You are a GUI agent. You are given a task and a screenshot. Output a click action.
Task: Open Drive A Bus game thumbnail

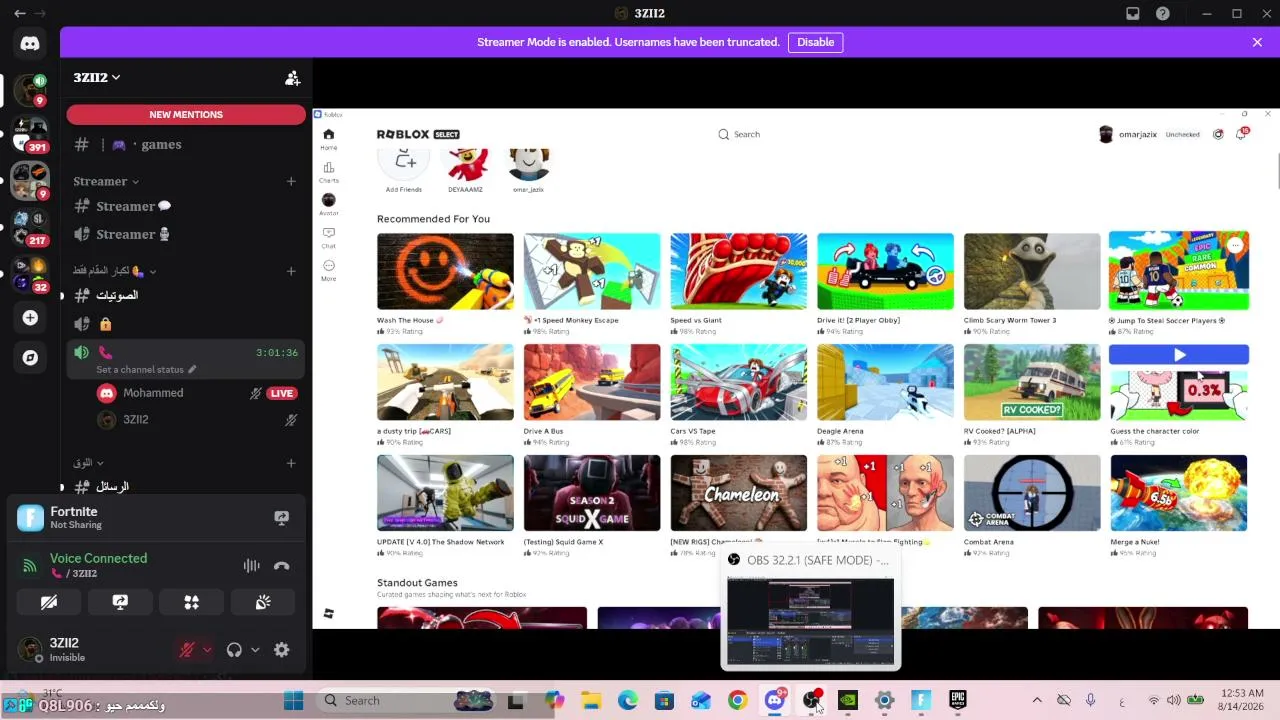592,382
